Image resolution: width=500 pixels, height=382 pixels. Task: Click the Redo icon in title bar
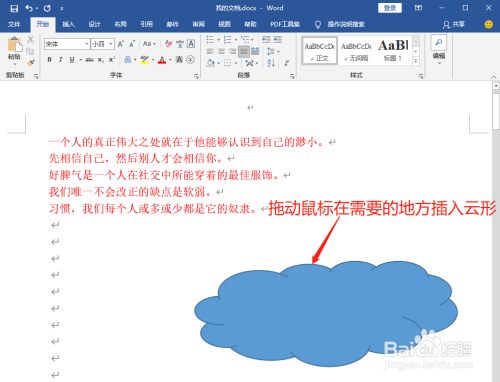(x=47, y=8)
